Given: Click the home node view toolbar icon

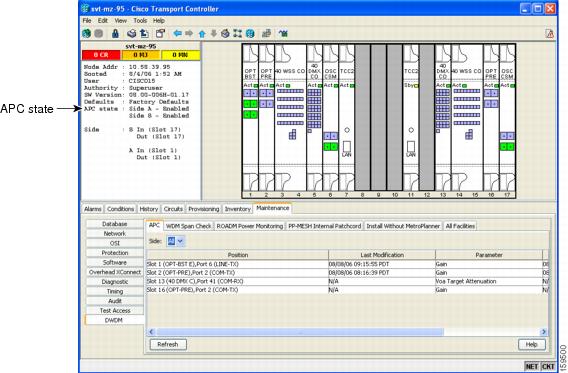Looking at the screenshot, I should [225, 34].
